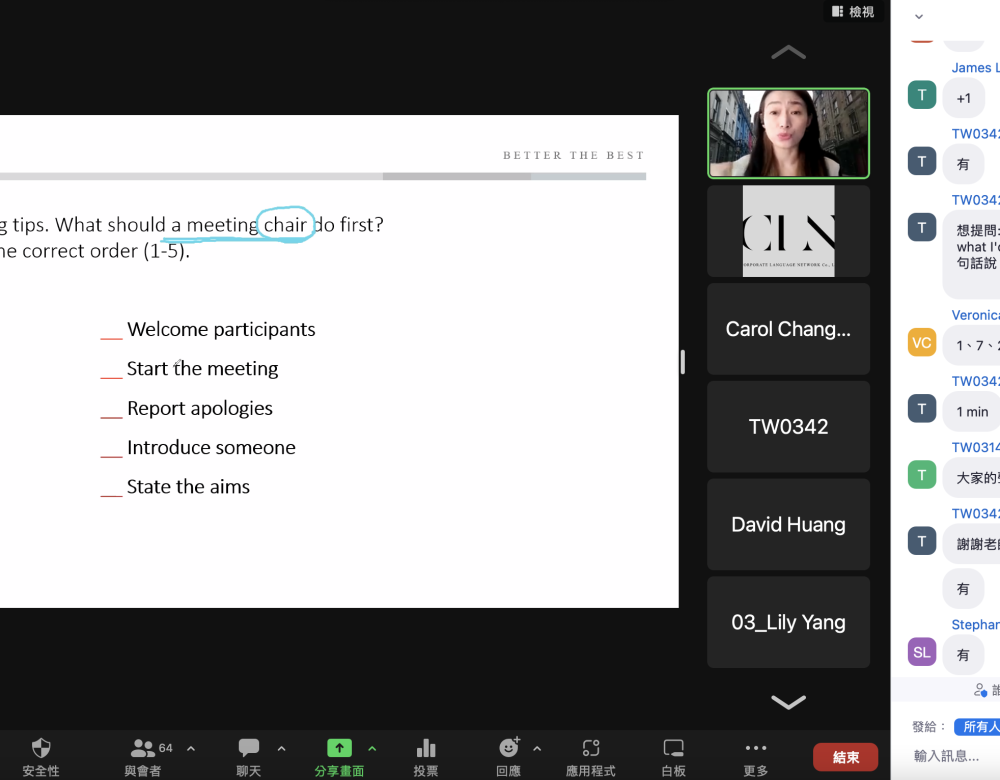Select the chat recipient 所有人 dropdown
Viewport: 1000px width, 780px height.
(978, 727)
